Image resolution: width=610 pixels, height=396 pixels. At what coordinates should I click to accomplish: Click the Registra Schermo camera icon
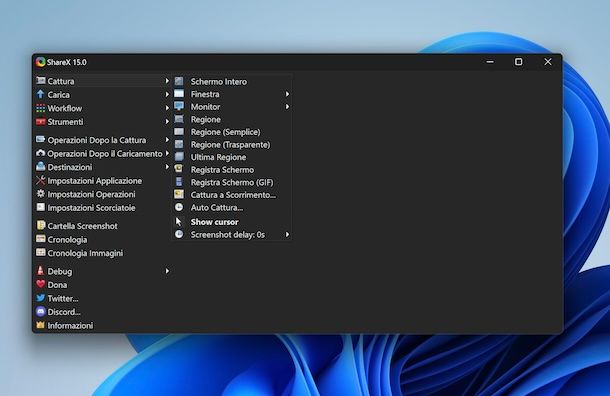pos(179,169)
